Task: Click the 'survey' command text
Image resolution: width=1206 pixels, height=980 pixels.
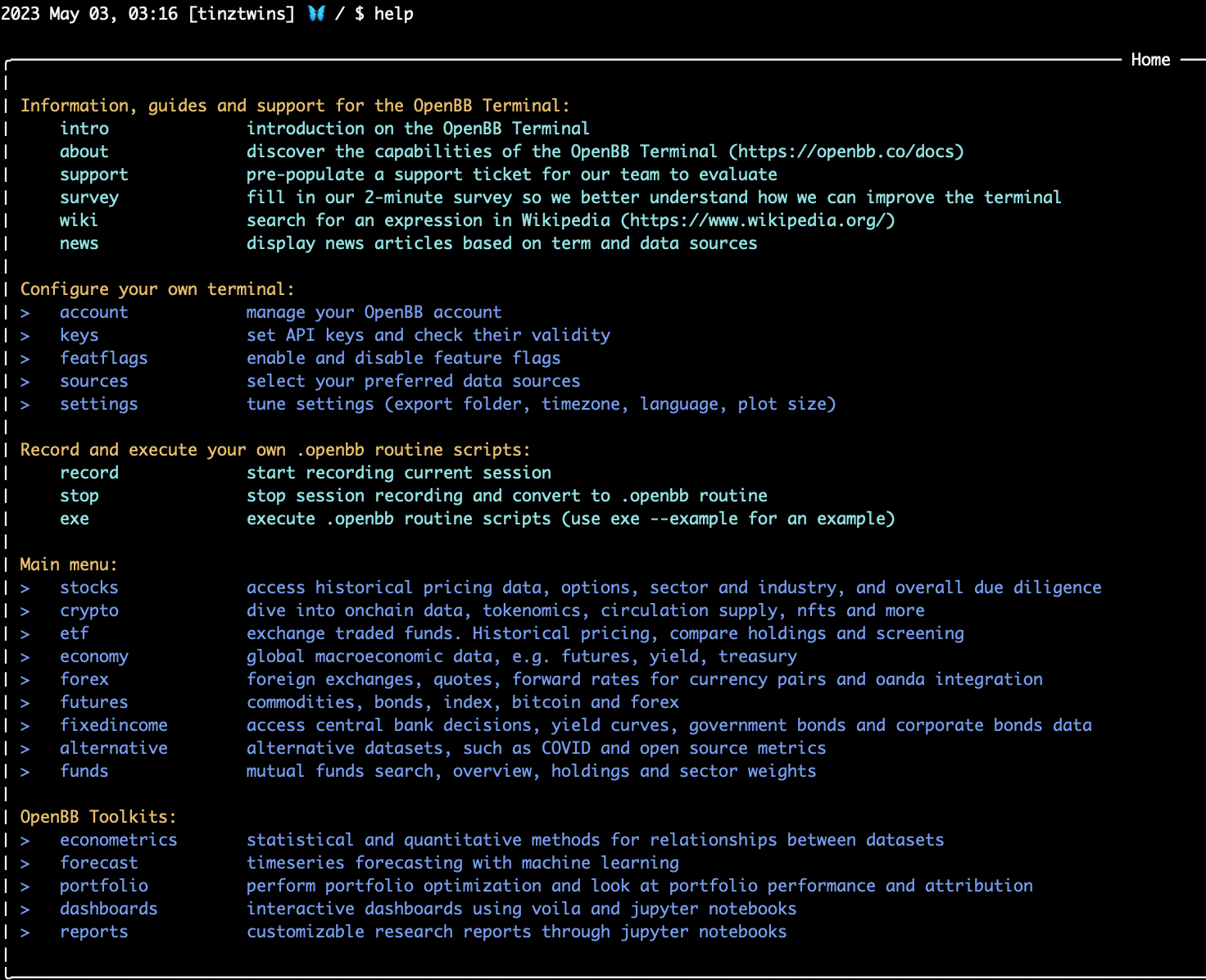Action: 89,197
